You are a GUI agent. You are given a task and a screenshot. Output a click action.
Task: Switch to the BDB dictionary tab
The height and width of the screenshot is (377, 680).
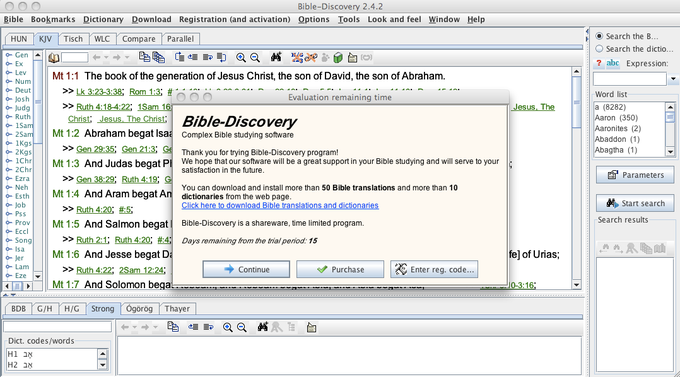tap(18, 308)
